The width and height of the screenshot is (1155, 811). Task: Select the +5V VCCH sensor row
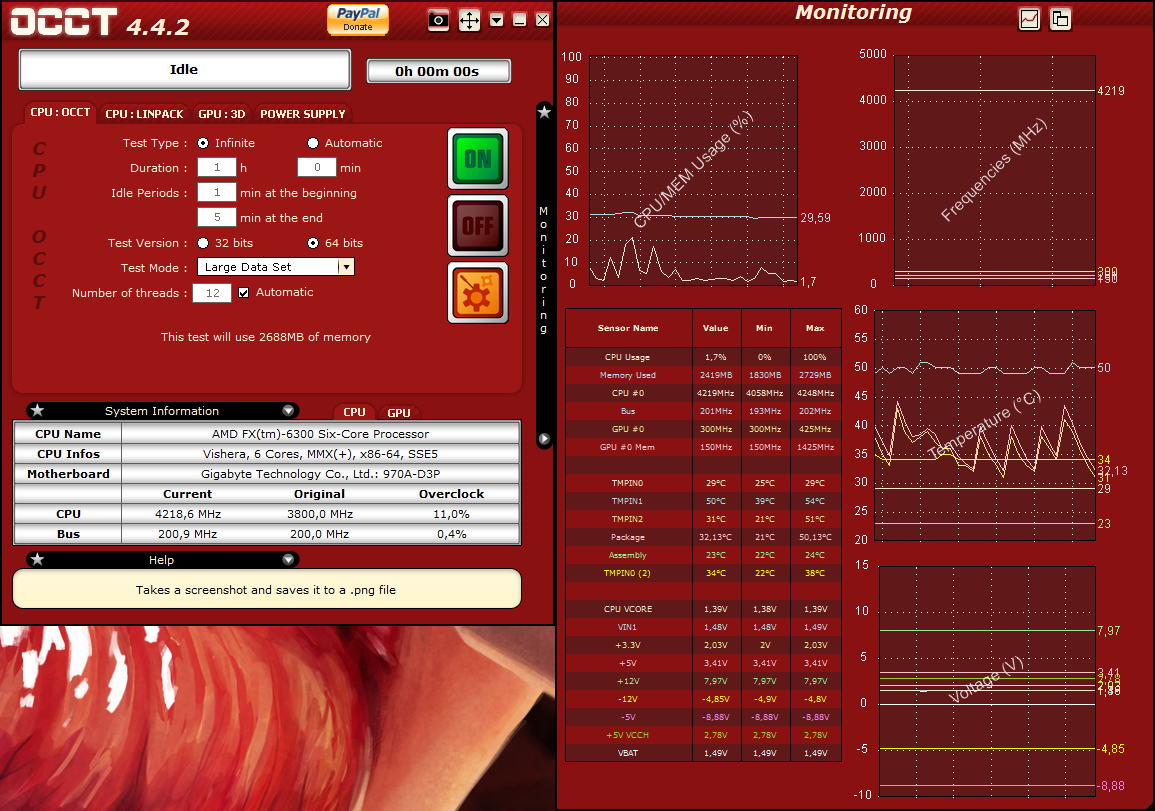(703, 735)
